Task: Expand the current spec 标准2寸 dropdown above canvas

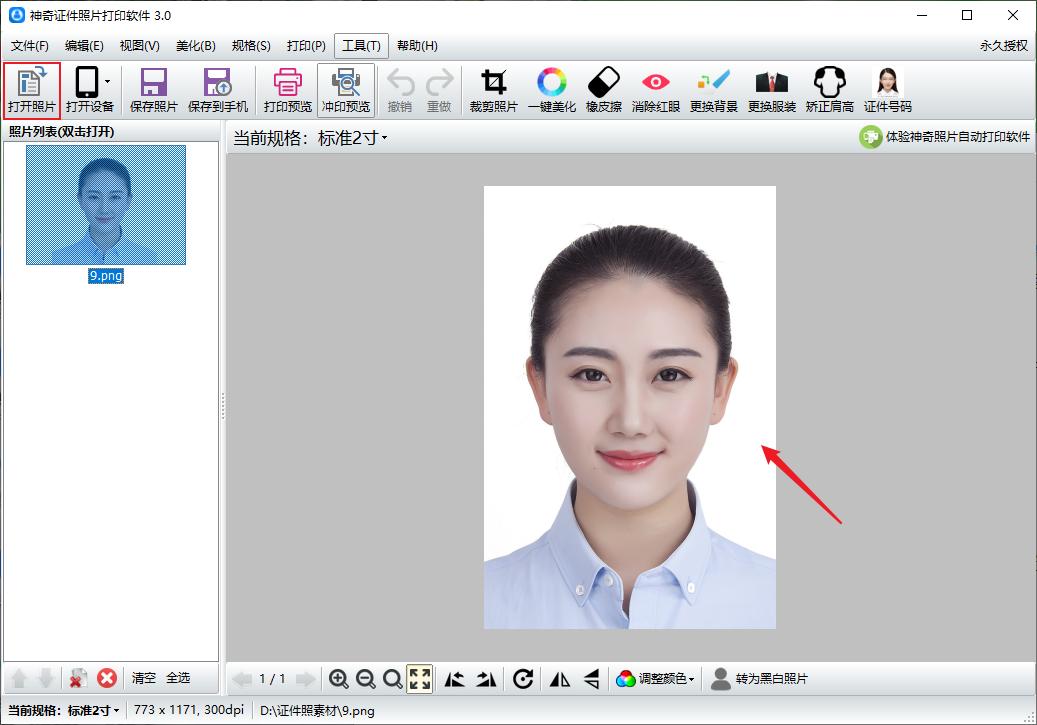Action: [x=352, y=138]
